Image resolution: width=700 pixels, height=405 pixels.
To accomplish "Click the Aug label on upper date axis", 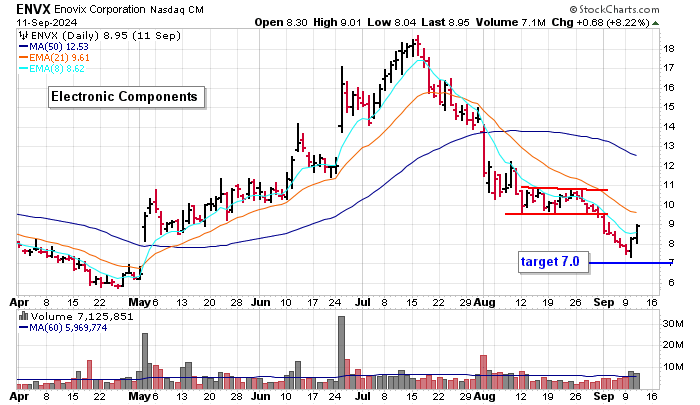I will tap(485, 302).
